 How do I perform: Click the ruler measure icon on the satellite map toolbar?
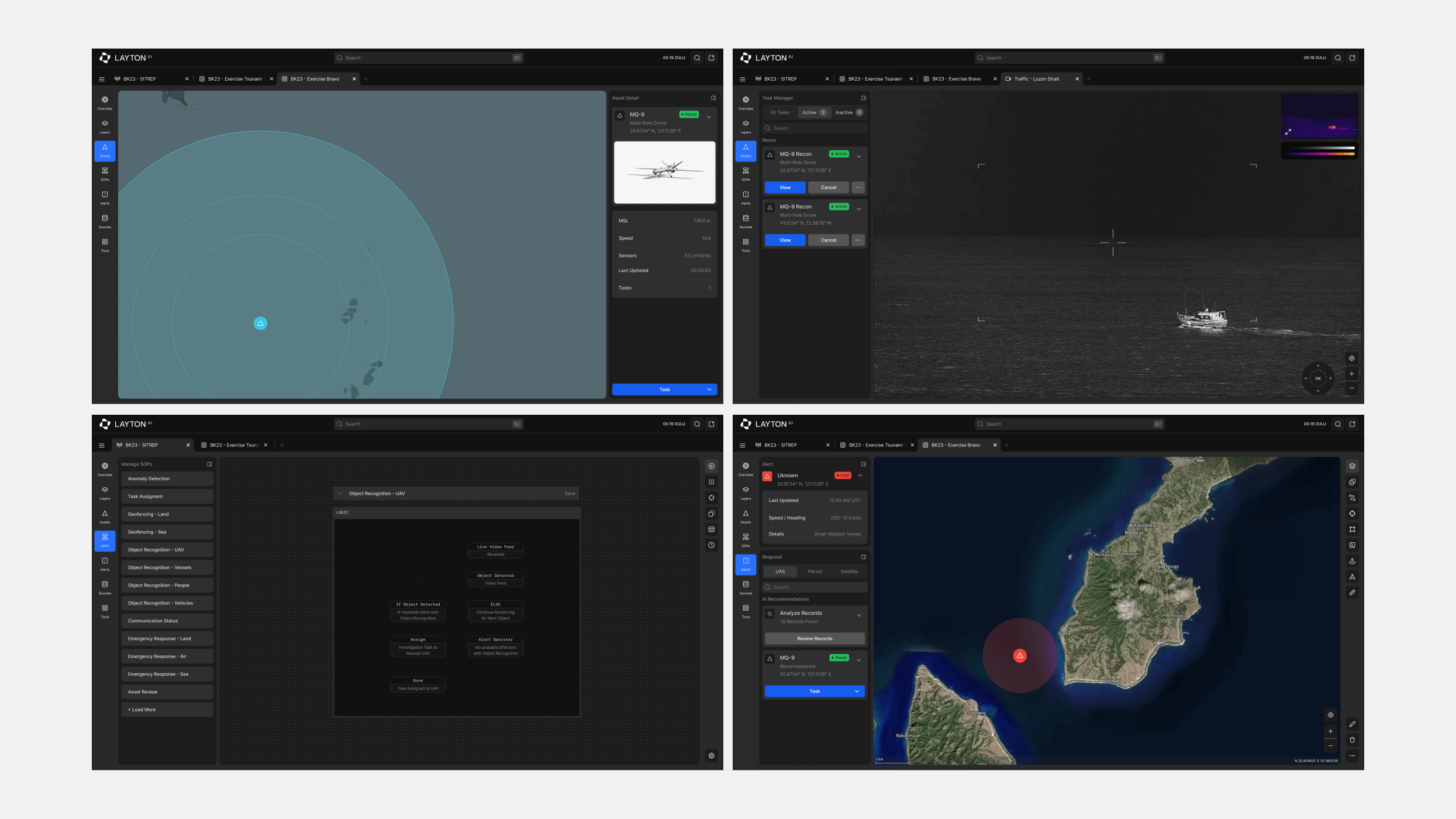[1352, 593]
